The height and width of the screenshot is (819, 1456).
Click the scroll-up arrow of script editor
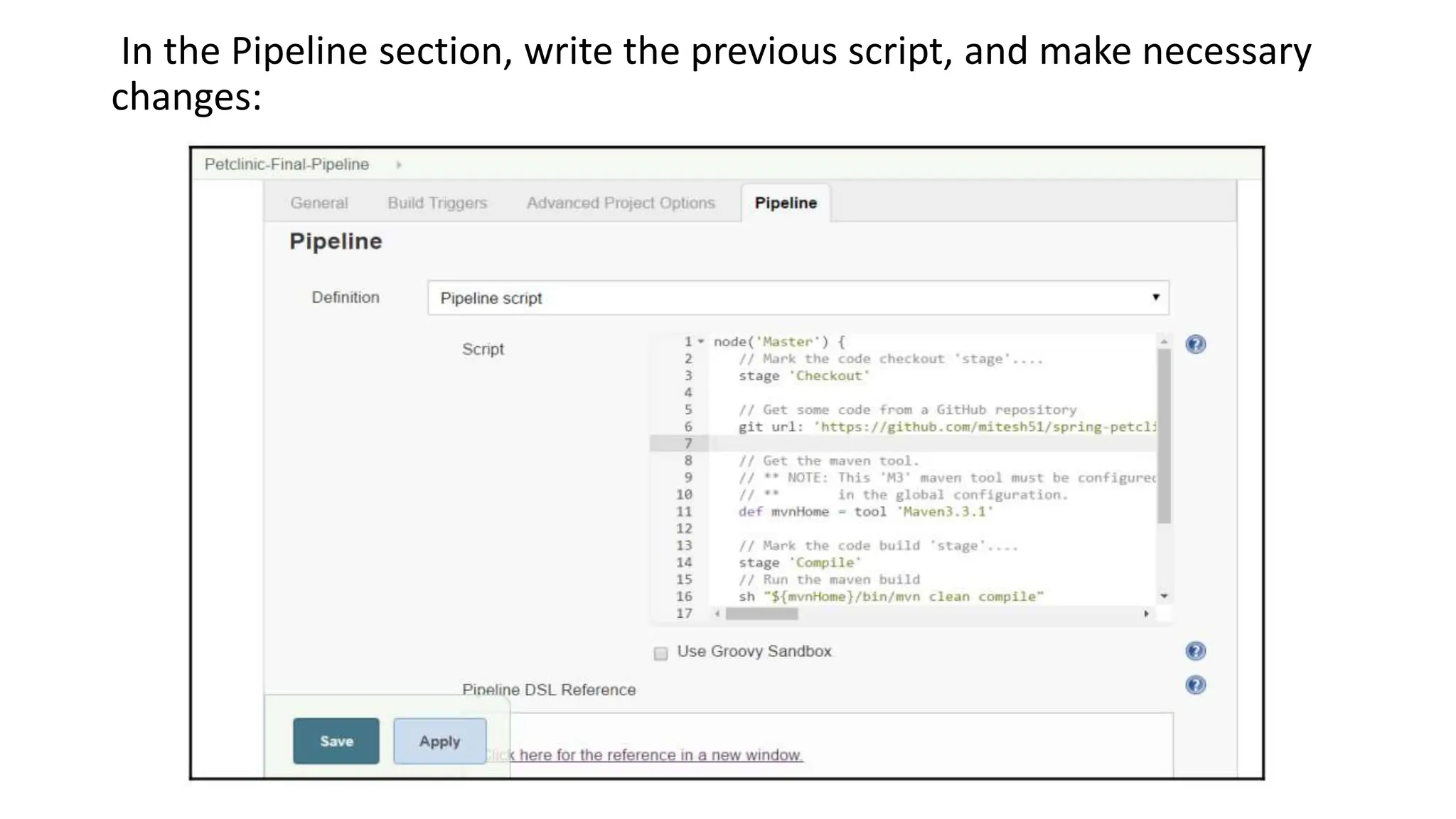coord(1164,342)
